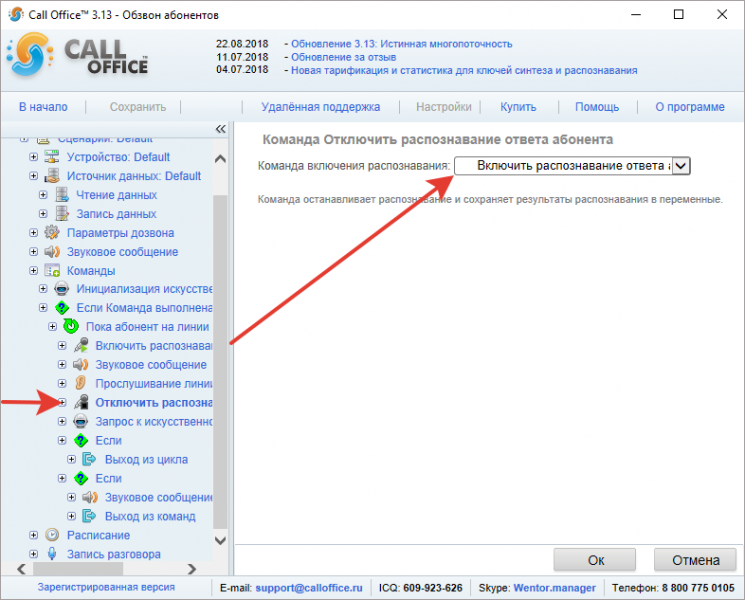Click the Команды list icon
Image resolution: width=745 pixels, height=600 pixels.
tap(51, 270)
